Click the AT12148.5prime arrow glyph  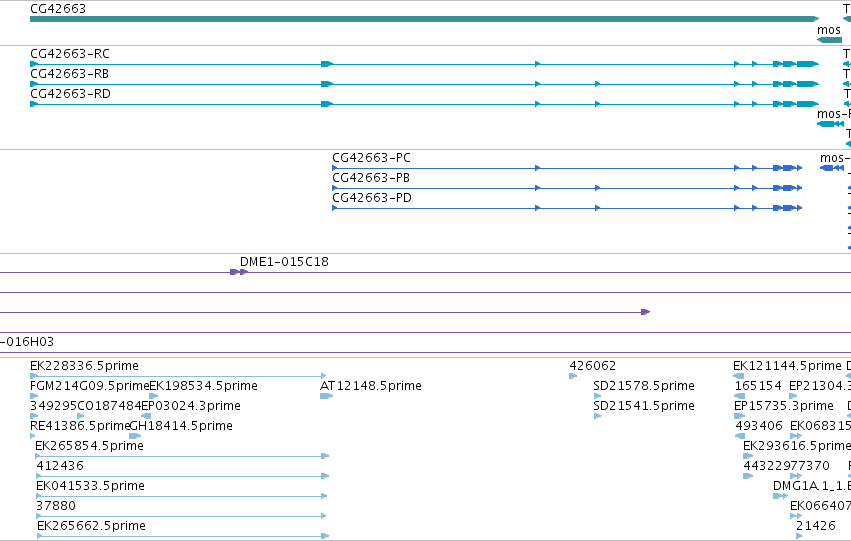(x=326, y=396)
